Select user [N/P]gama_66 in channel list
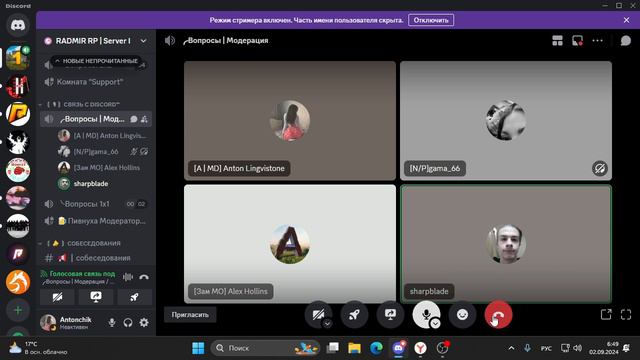This screenshot has height=360, width=640. (x=102, y=151)
